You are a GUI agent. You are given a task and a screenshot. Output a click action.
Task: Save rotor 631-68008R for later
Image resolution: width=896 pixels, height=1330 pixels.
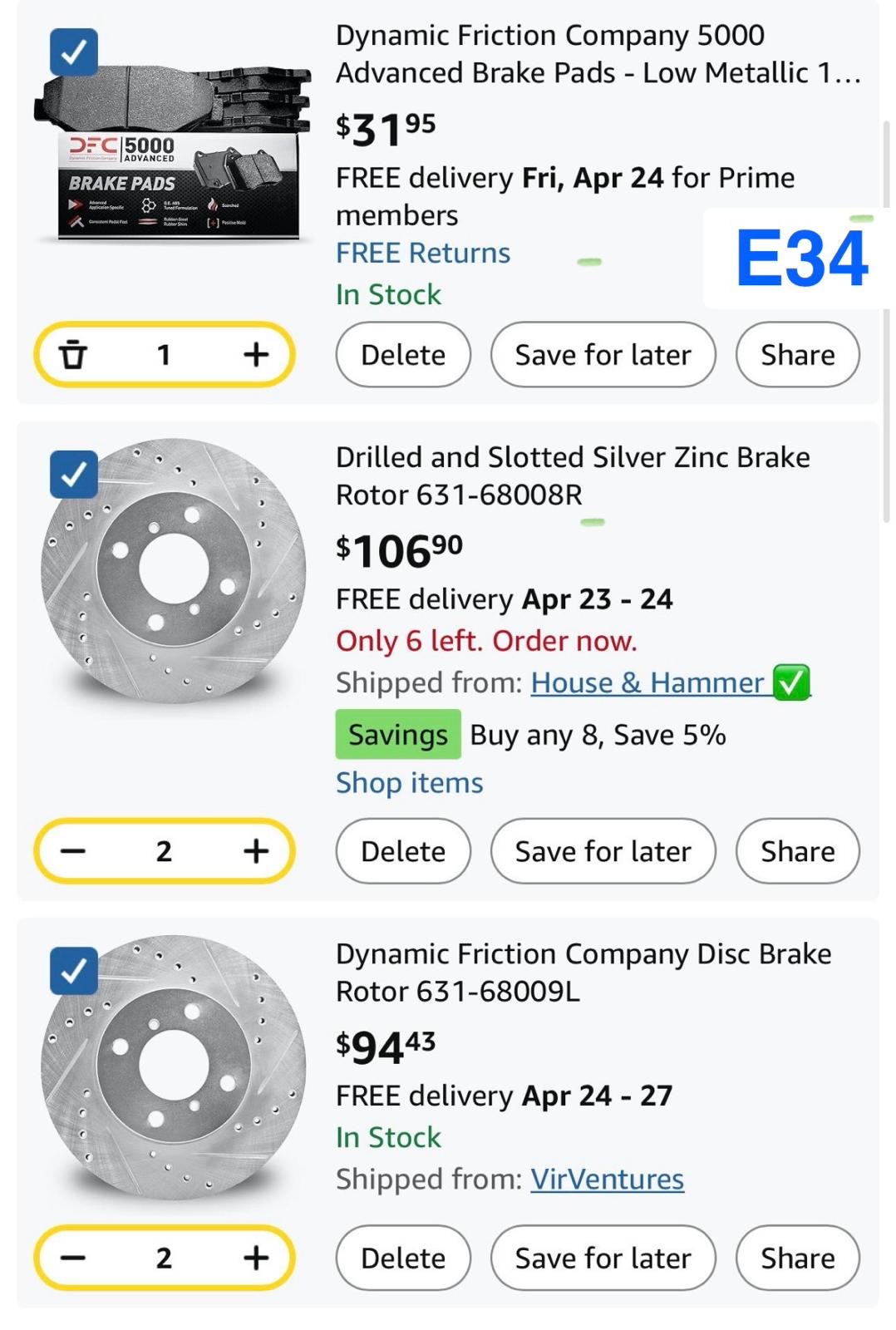pos(603,851)
